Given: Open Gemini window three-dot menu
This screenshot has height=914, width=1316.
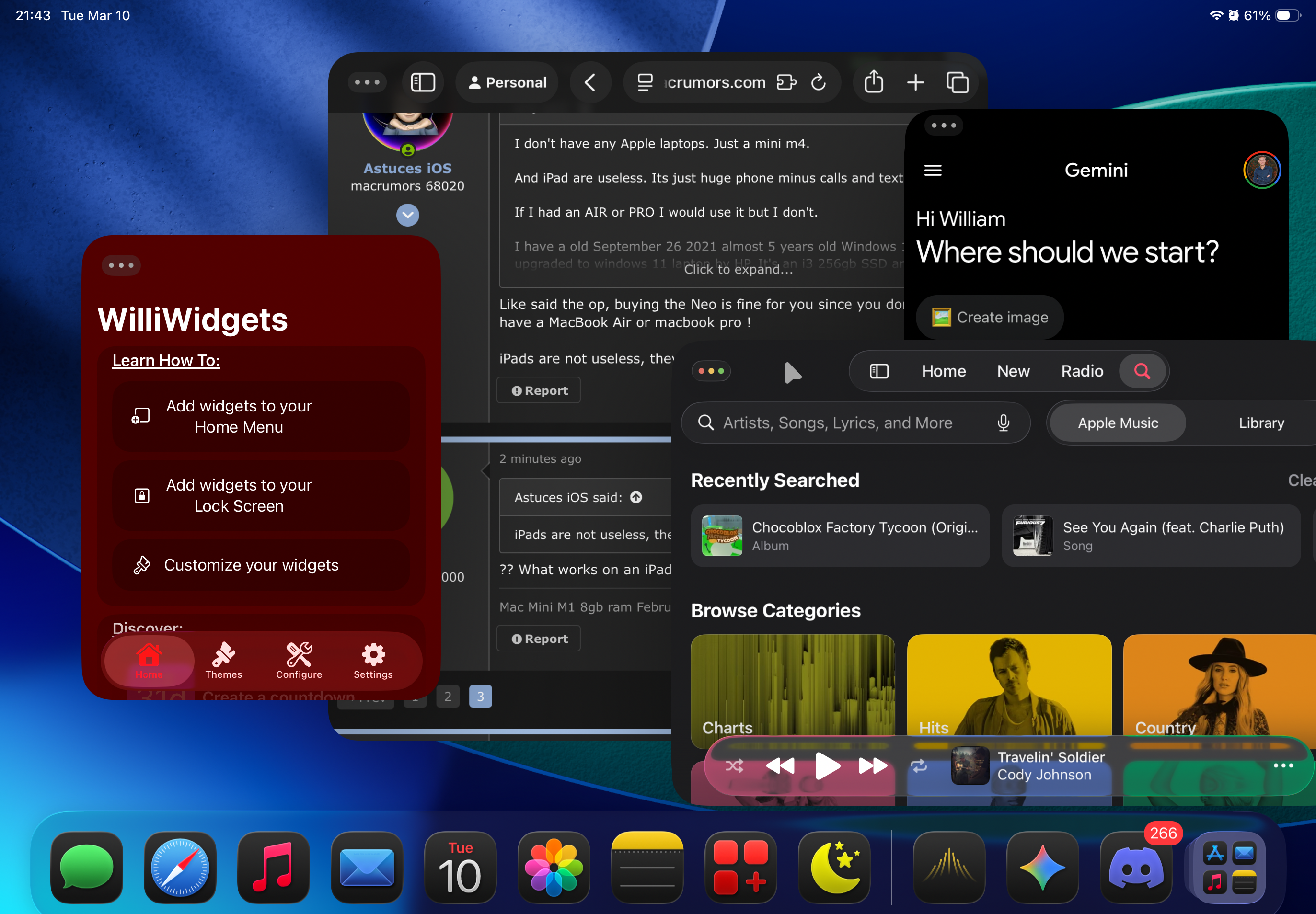Looking at the screenshot, I should click(944, 126).
